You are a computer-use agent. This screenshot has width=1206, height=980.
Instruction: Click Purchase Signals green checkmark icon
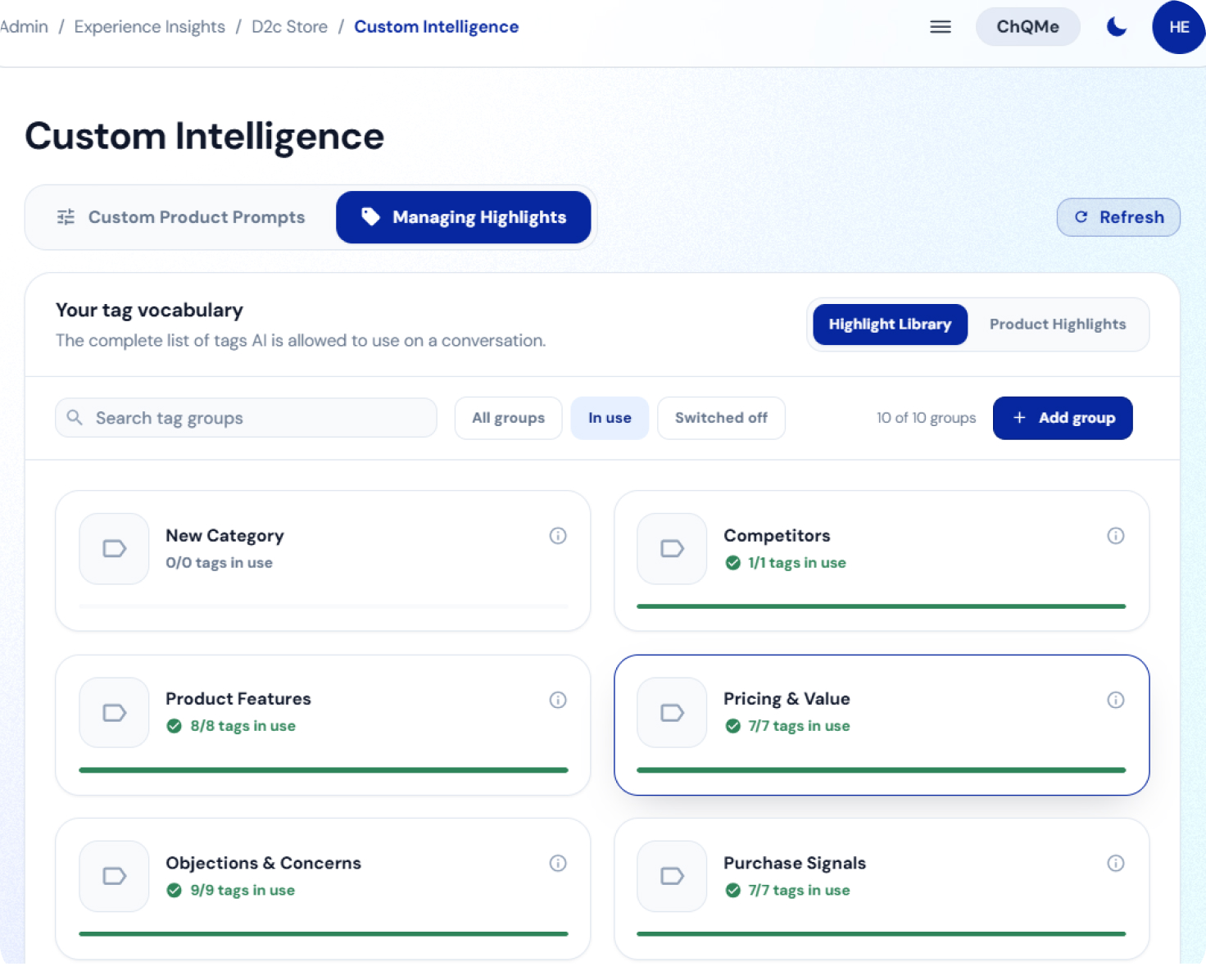(732, 890)
